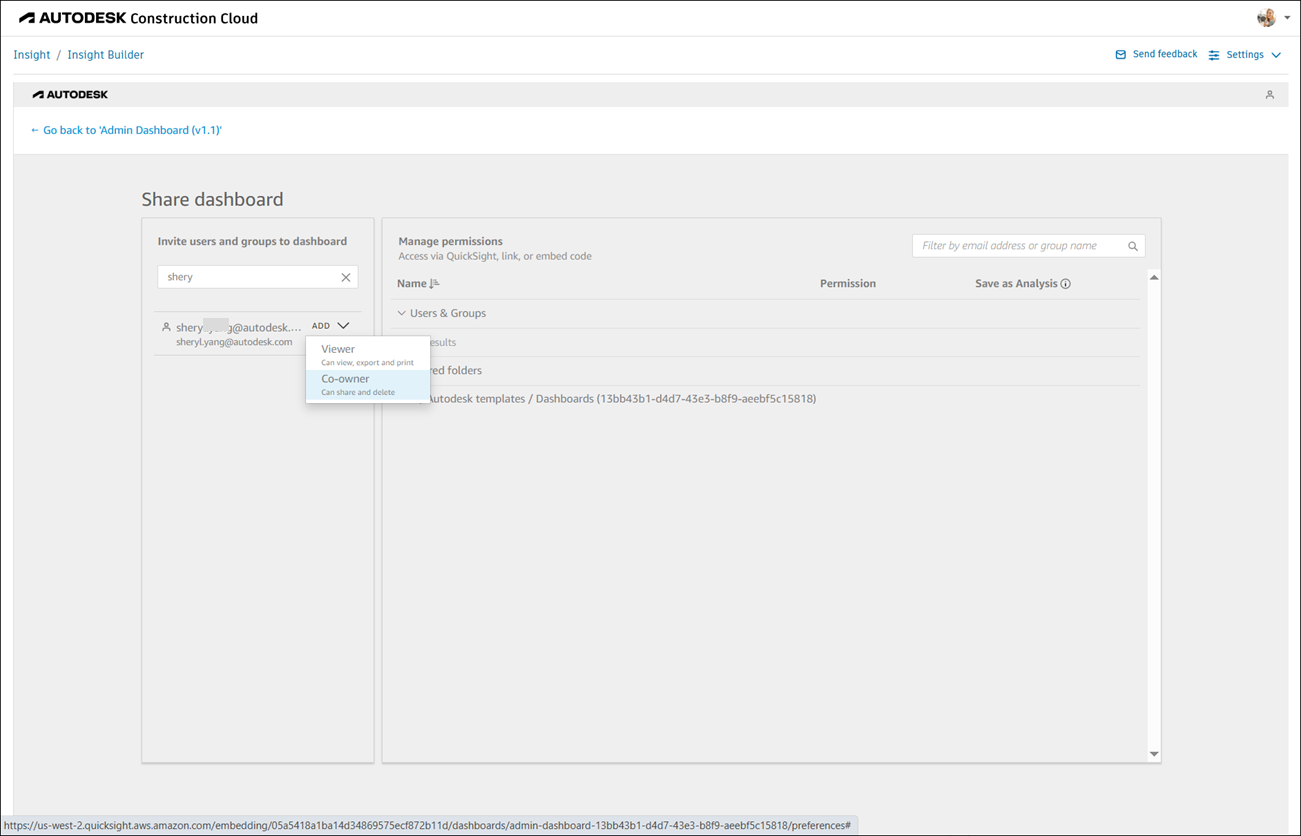Select the Co-owner permission option
Screen dimensions: 1301x836
click(x=367, y=384)
